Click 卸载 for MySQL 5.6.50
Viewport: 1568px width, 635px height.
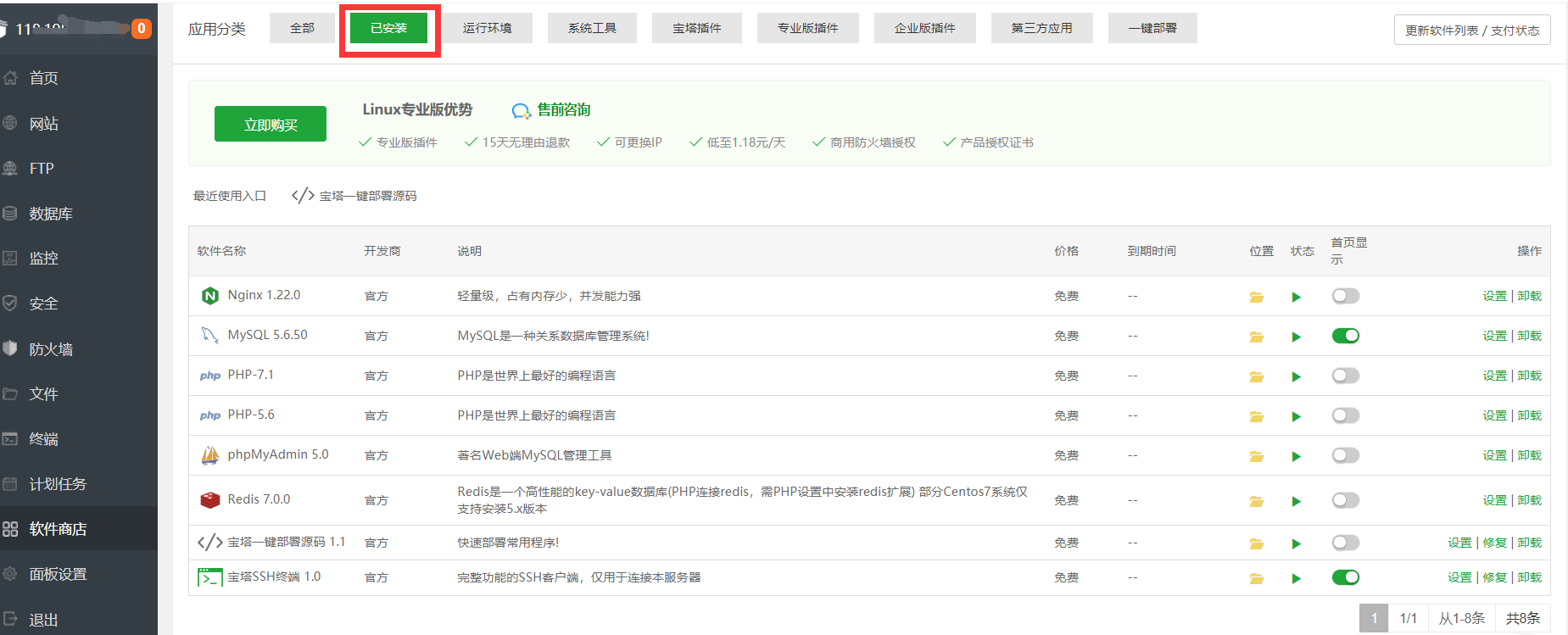click(1530, 336)
